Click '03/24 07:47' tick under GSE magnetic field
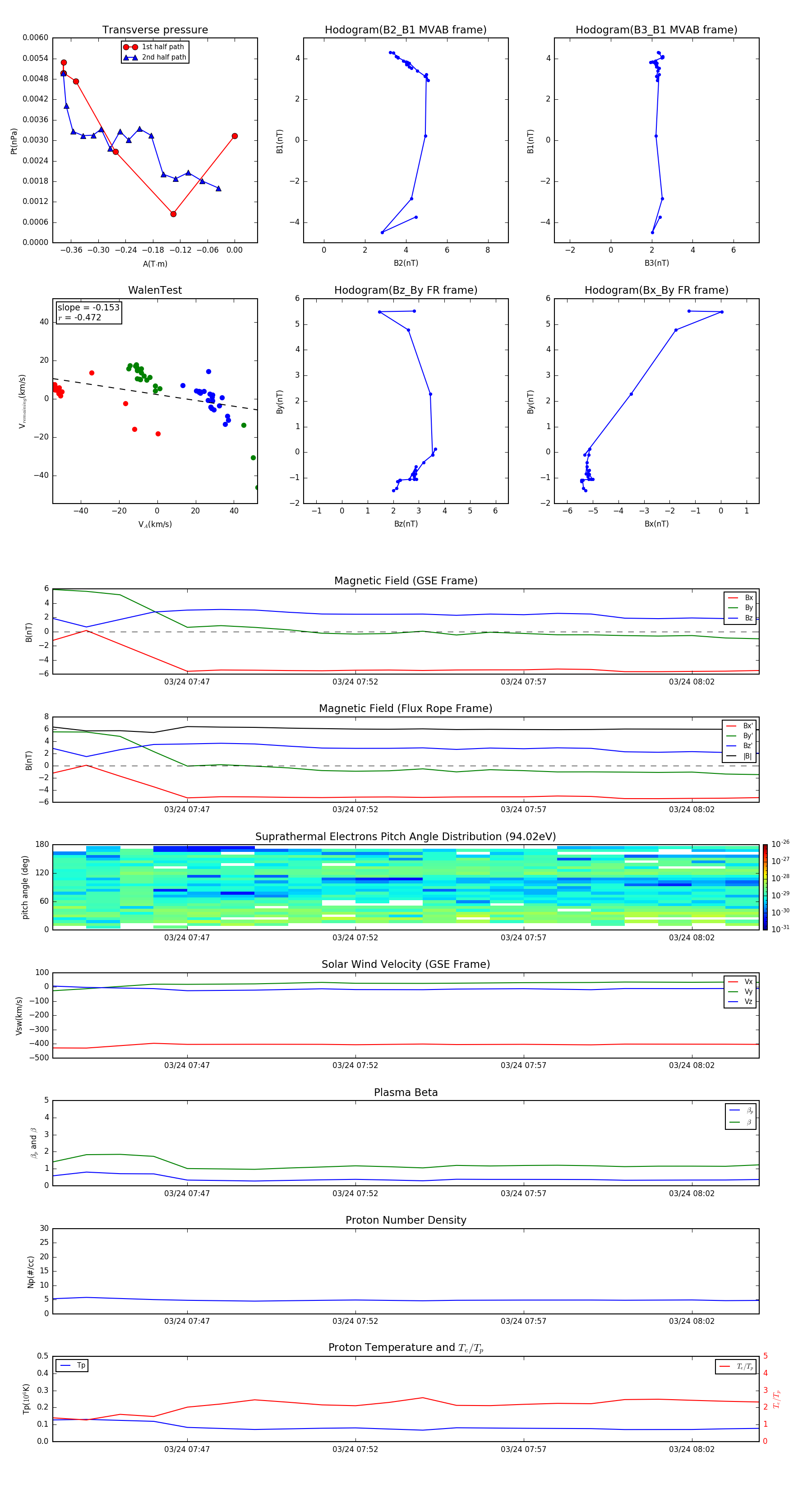 (187, 682)
